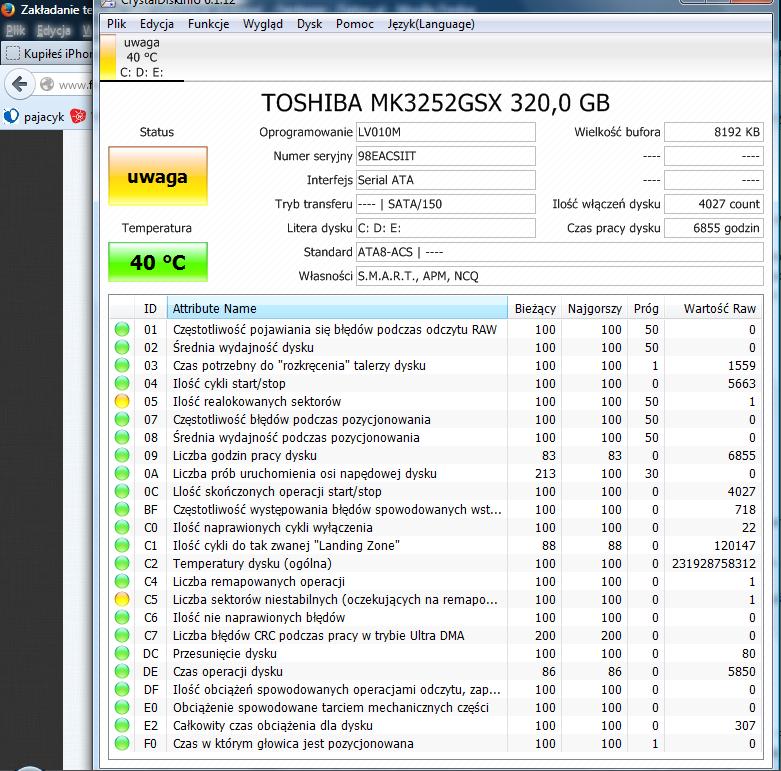Click the green status icon of row 03
The image size is (781, 771).
[x=122, y=365]
